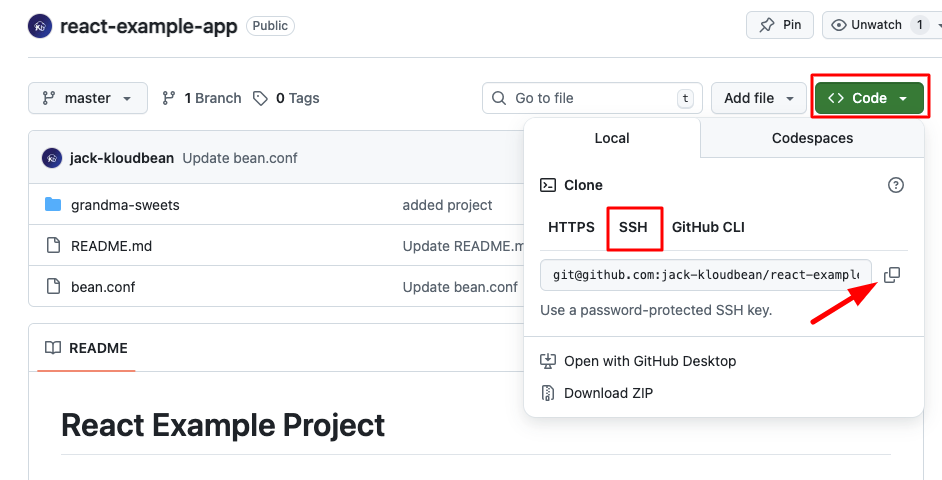
Task: Click the green Code button
Action: pyautogui.click(x=869, y=98)
